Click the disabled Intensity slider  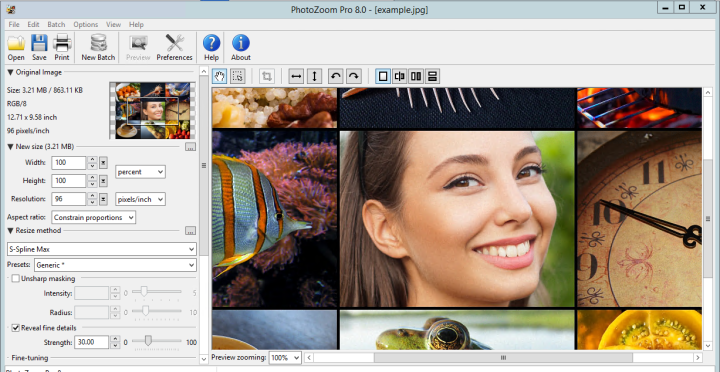click(x=157, y=292)
